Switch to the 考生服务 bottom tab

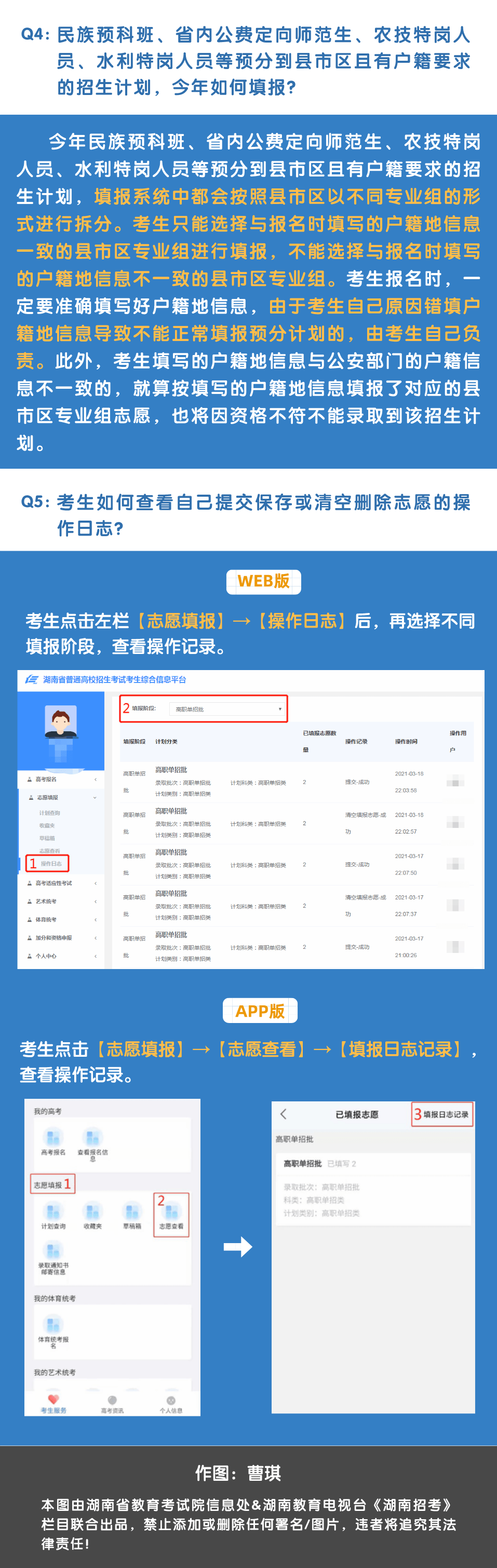pyautogui.click(x=53, y=1403)
